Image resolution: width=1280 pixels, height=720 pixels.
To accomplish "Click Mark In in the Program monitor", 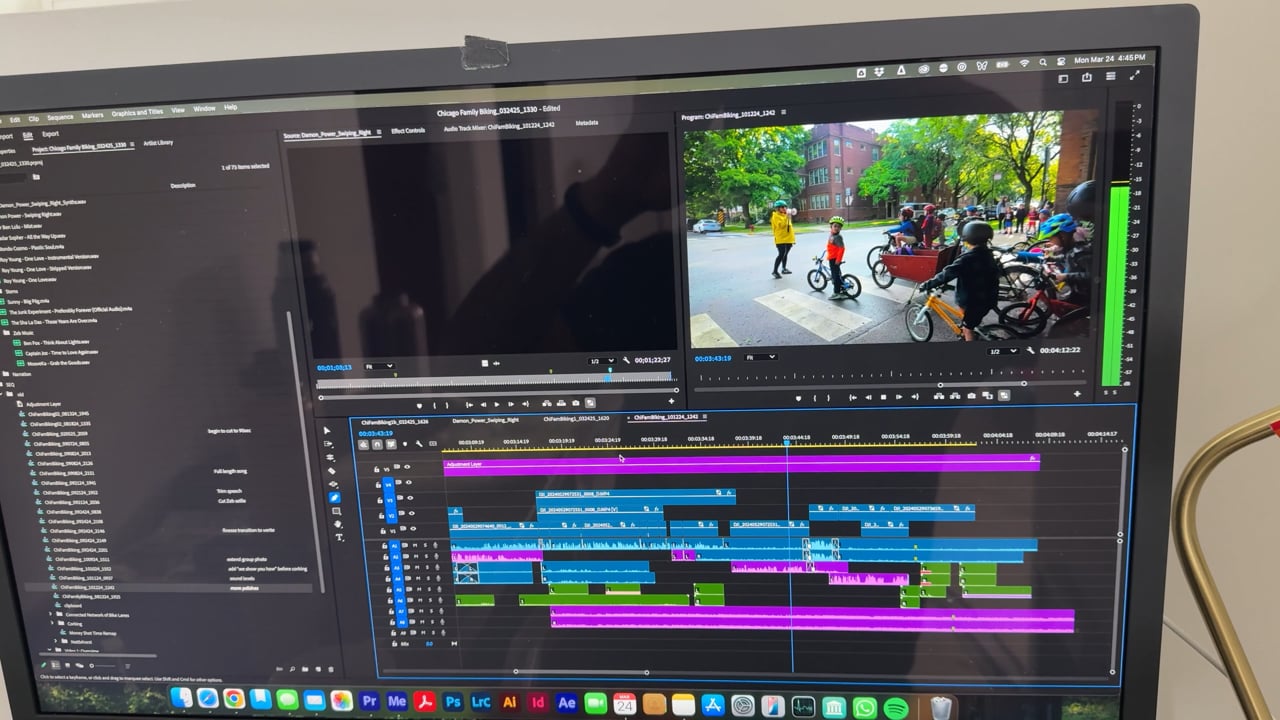I will coord(815,397).
